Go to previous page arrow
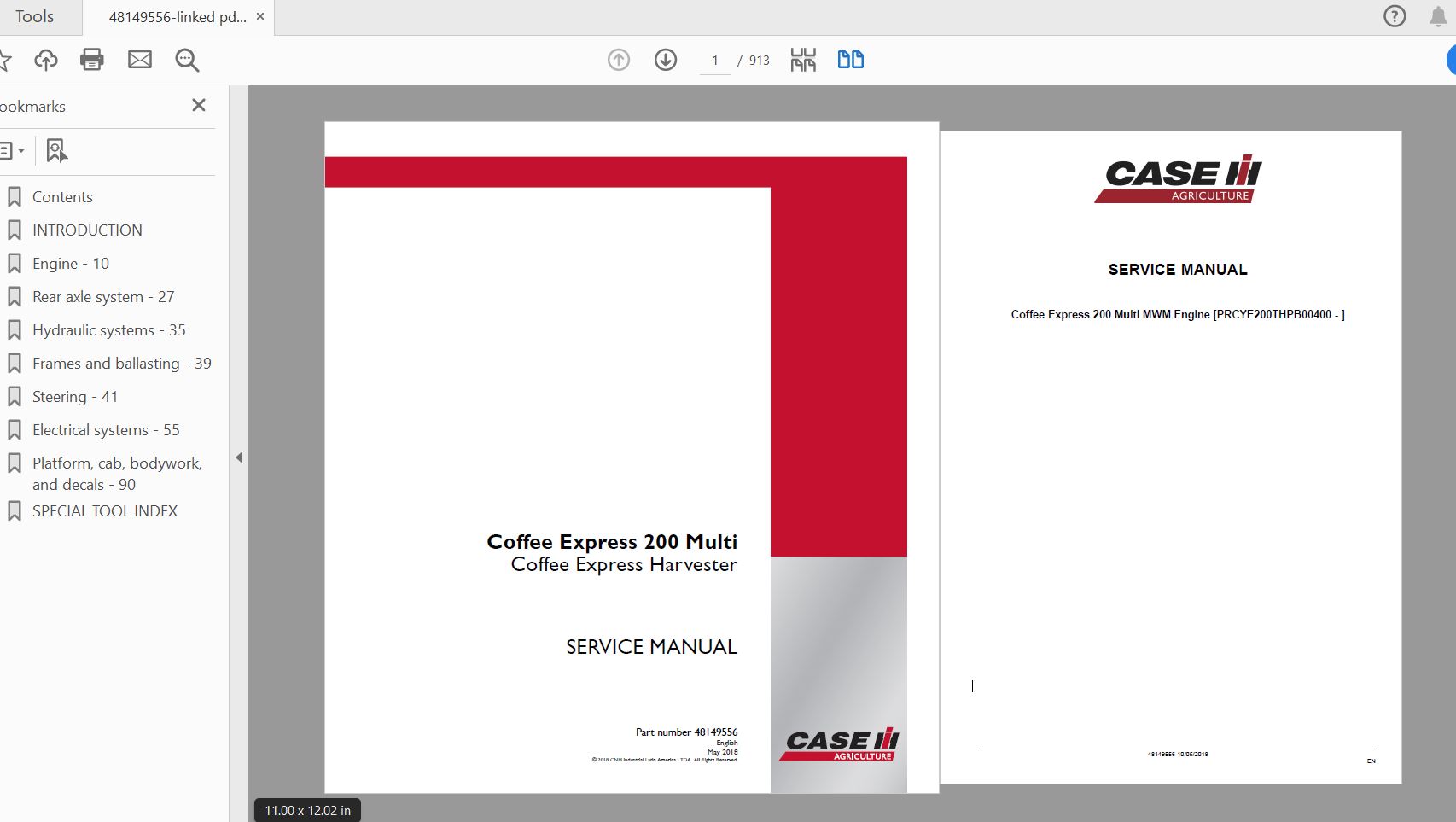This screenshot has height=822, width=1456. (619, 60)
